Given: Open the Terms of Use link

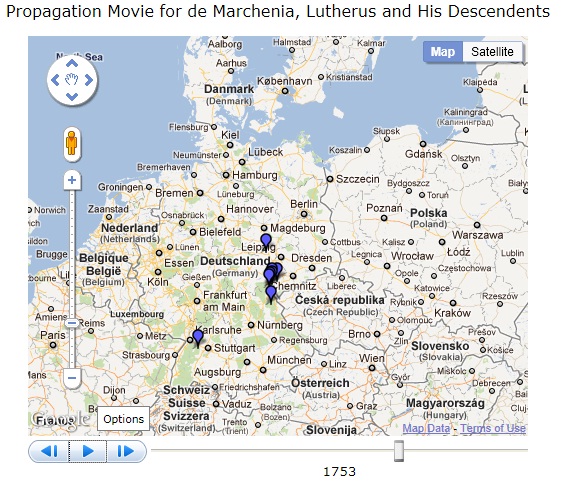Looking at the screenshot, I should pos(493,428).
